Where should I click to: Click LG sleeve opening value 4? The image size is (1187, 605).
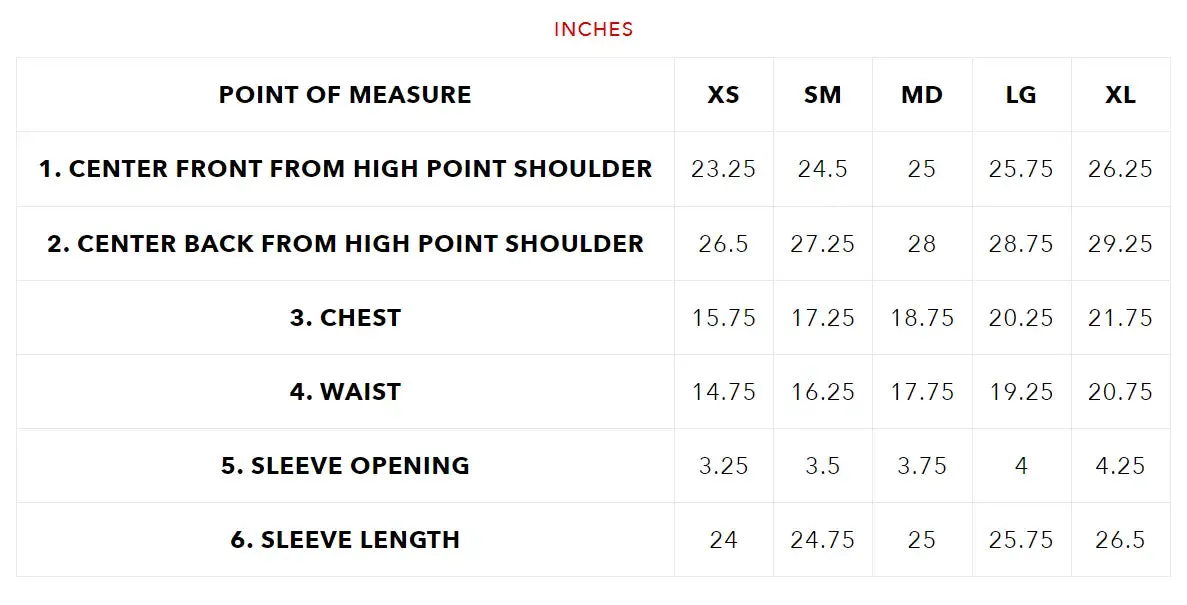point(1021,466)
